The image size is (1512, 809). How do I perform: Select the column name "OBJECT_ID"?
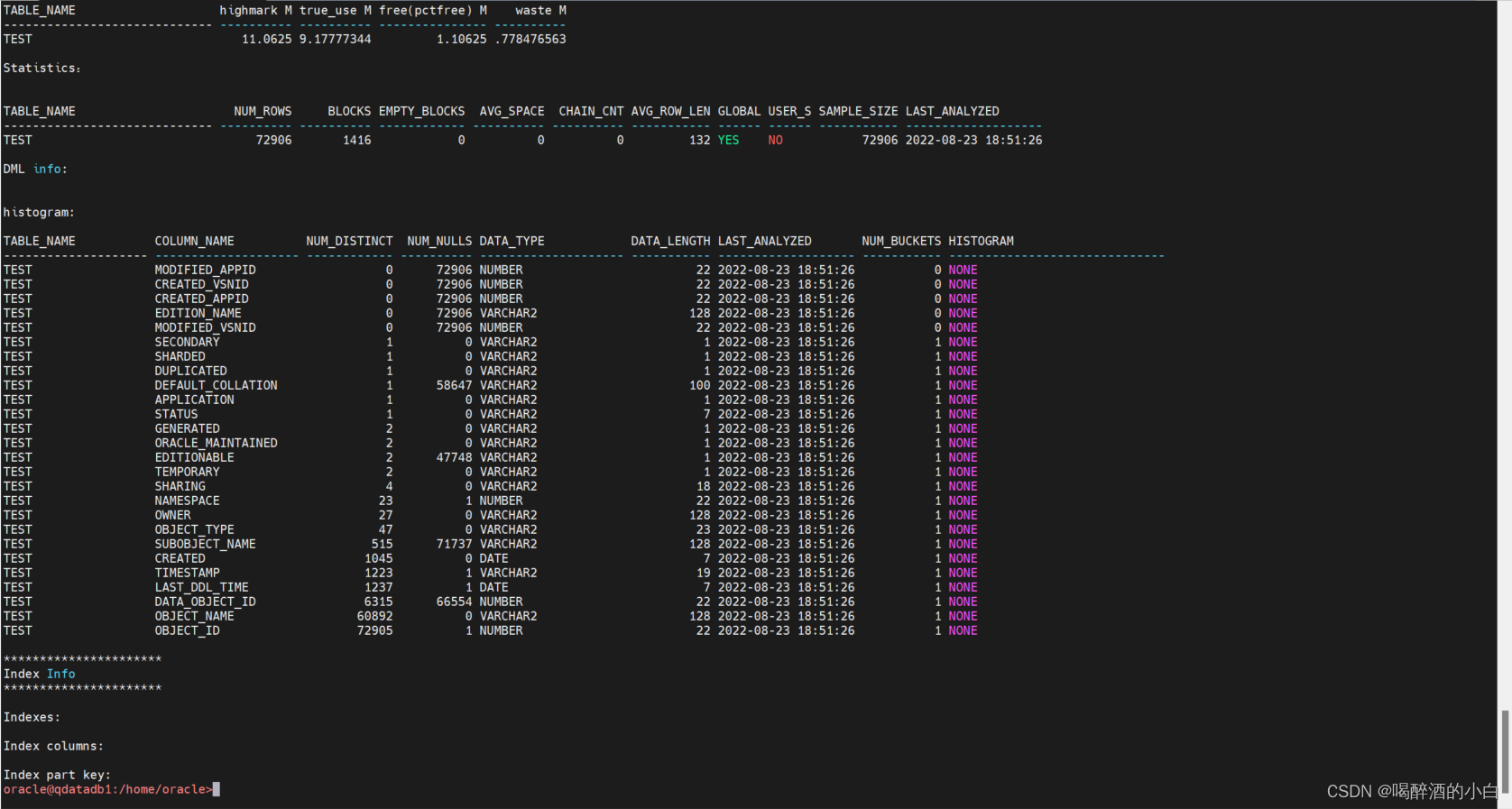187,631
